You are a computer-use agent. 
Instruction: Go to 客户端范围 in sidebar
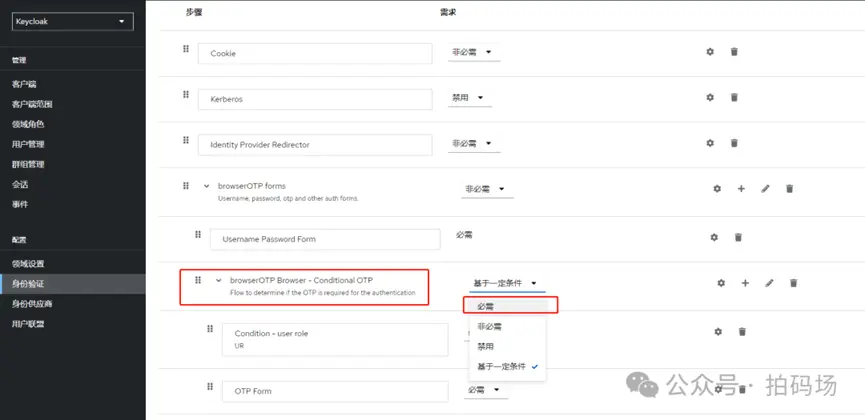coord(32,104)
